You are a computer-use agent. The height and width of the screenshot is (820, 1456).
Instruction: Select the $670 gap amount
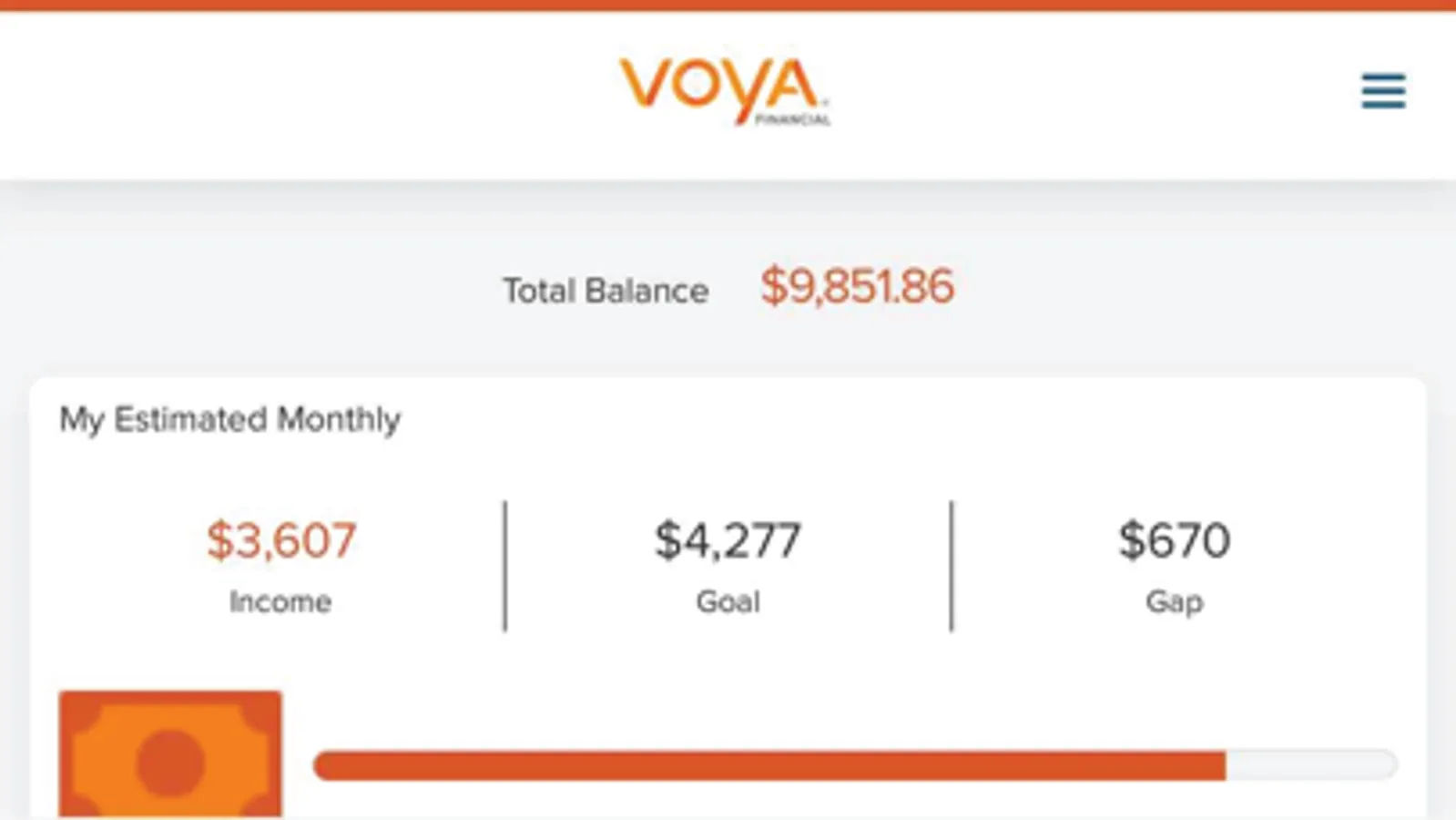point(1174,540)
